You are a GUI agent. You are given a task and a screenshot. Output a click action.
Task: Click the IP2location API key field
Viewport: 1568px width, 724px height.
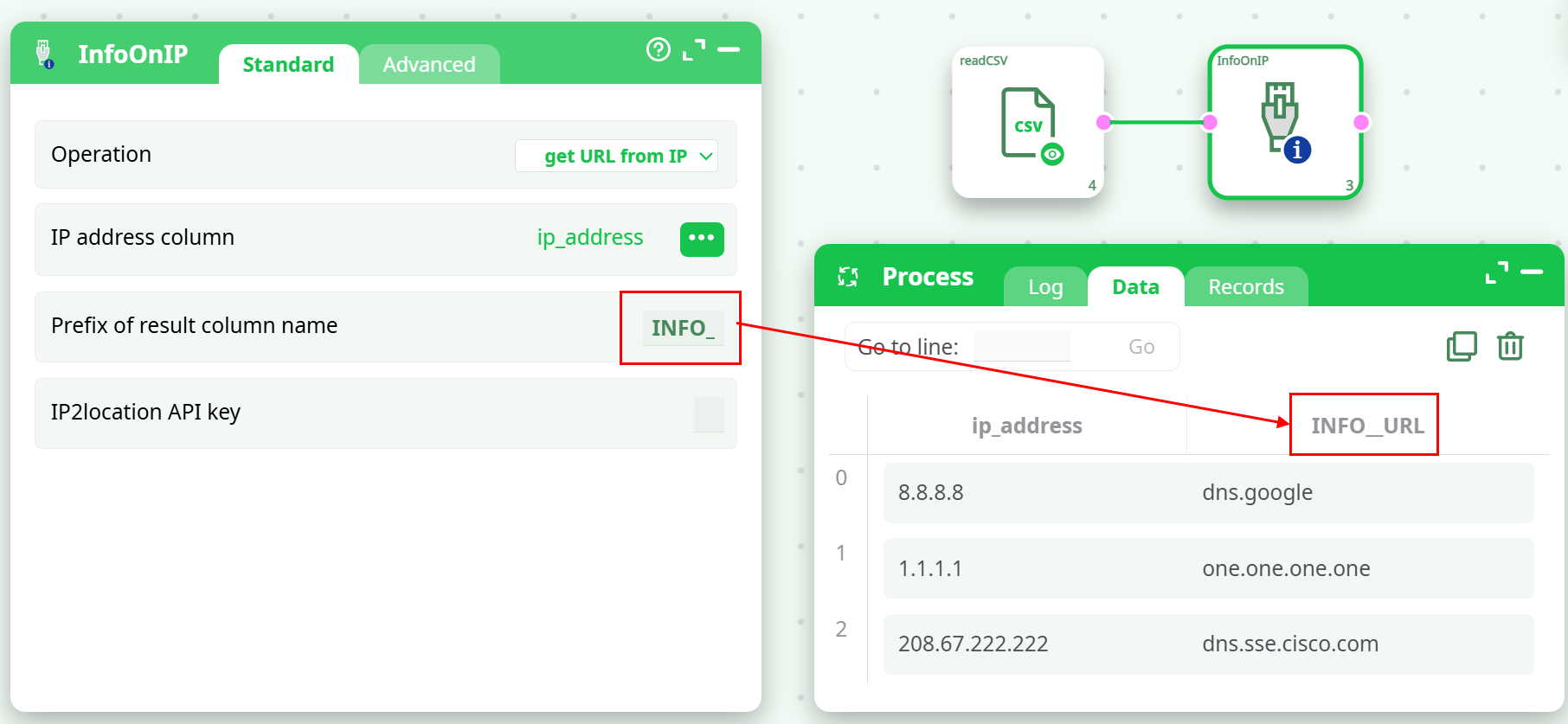pyautogui.click(x=709, y=414)
